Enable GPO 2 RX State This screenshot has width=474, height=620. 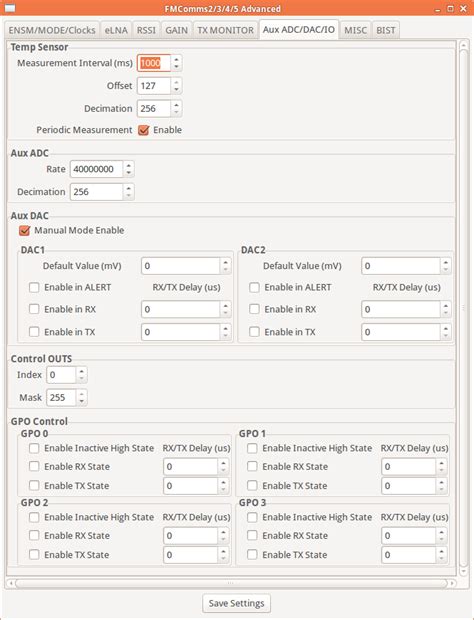click(x=34, y=536)
